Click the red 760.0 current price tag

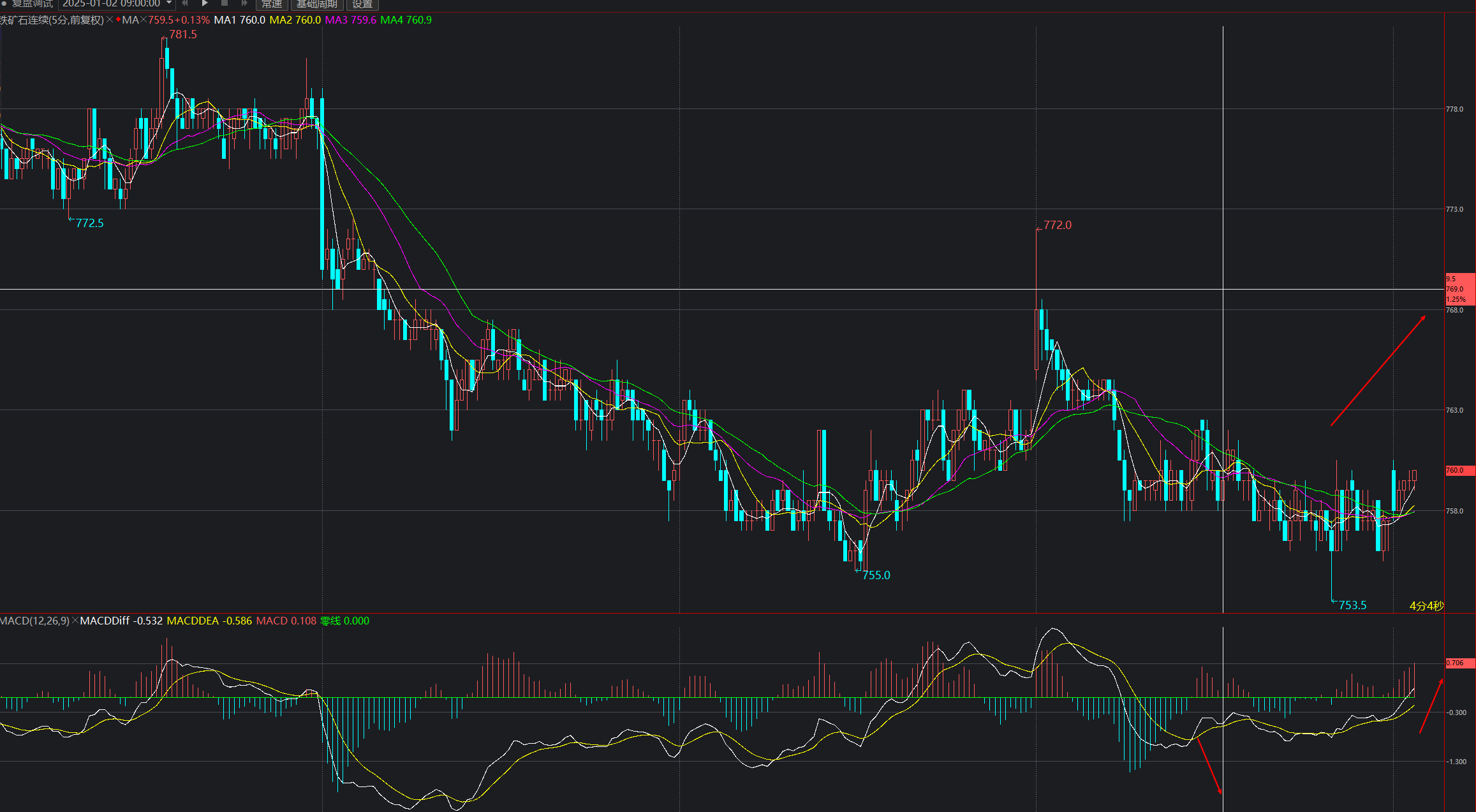click(x=1460, y=471)
